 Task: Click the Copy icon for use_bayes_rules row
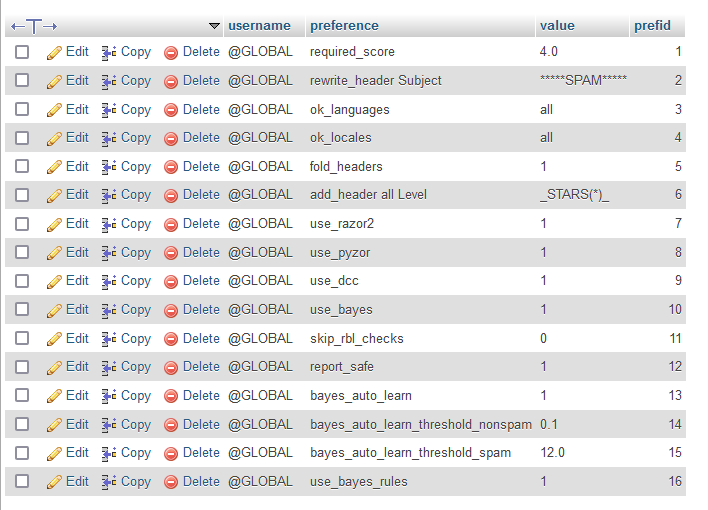coord(110,482)
